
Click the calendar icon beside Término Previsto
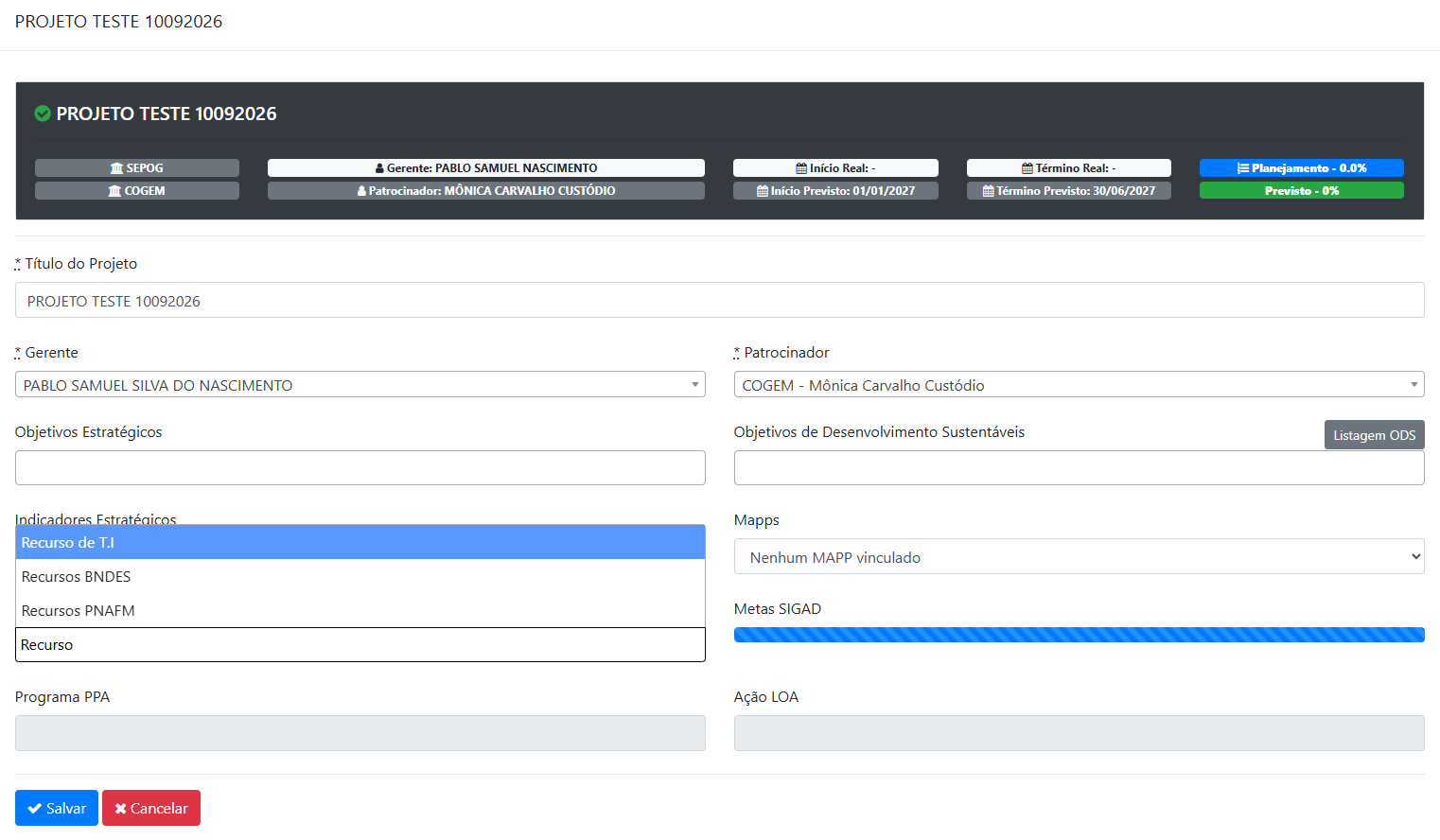coord(989,191)
